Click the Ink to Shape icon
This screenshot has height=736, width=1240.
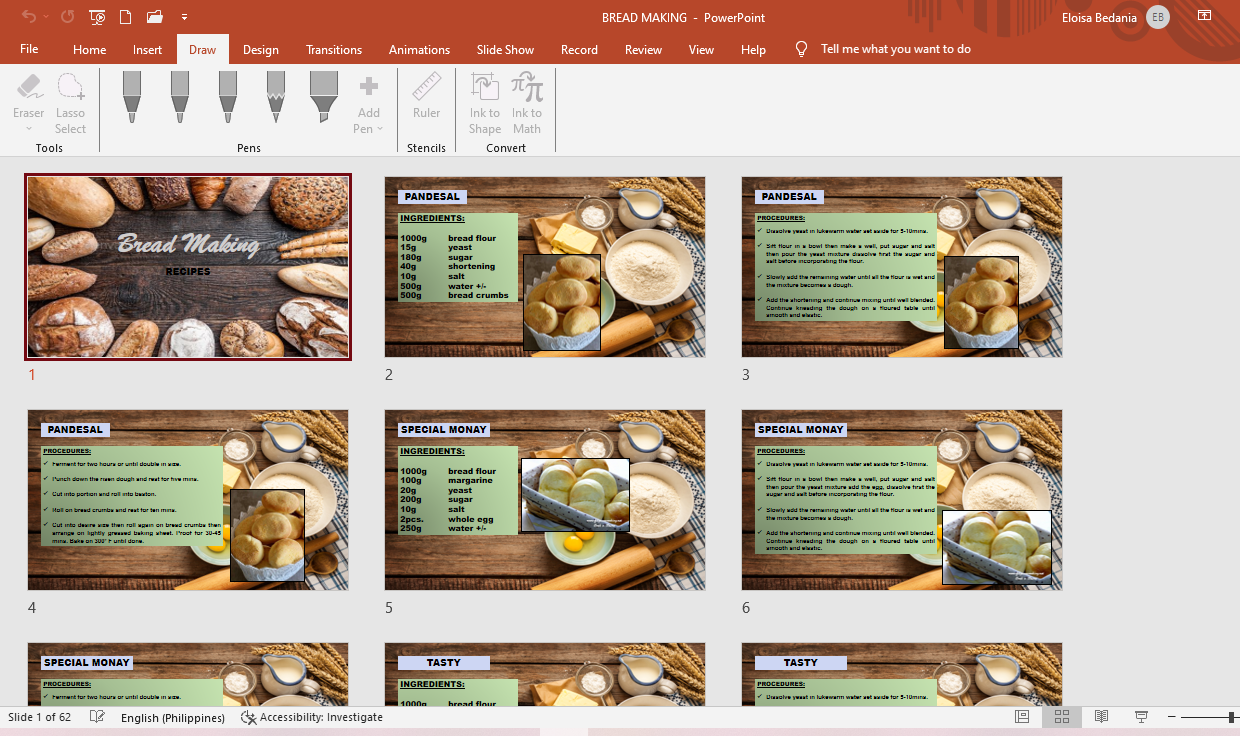click(485, 102)
